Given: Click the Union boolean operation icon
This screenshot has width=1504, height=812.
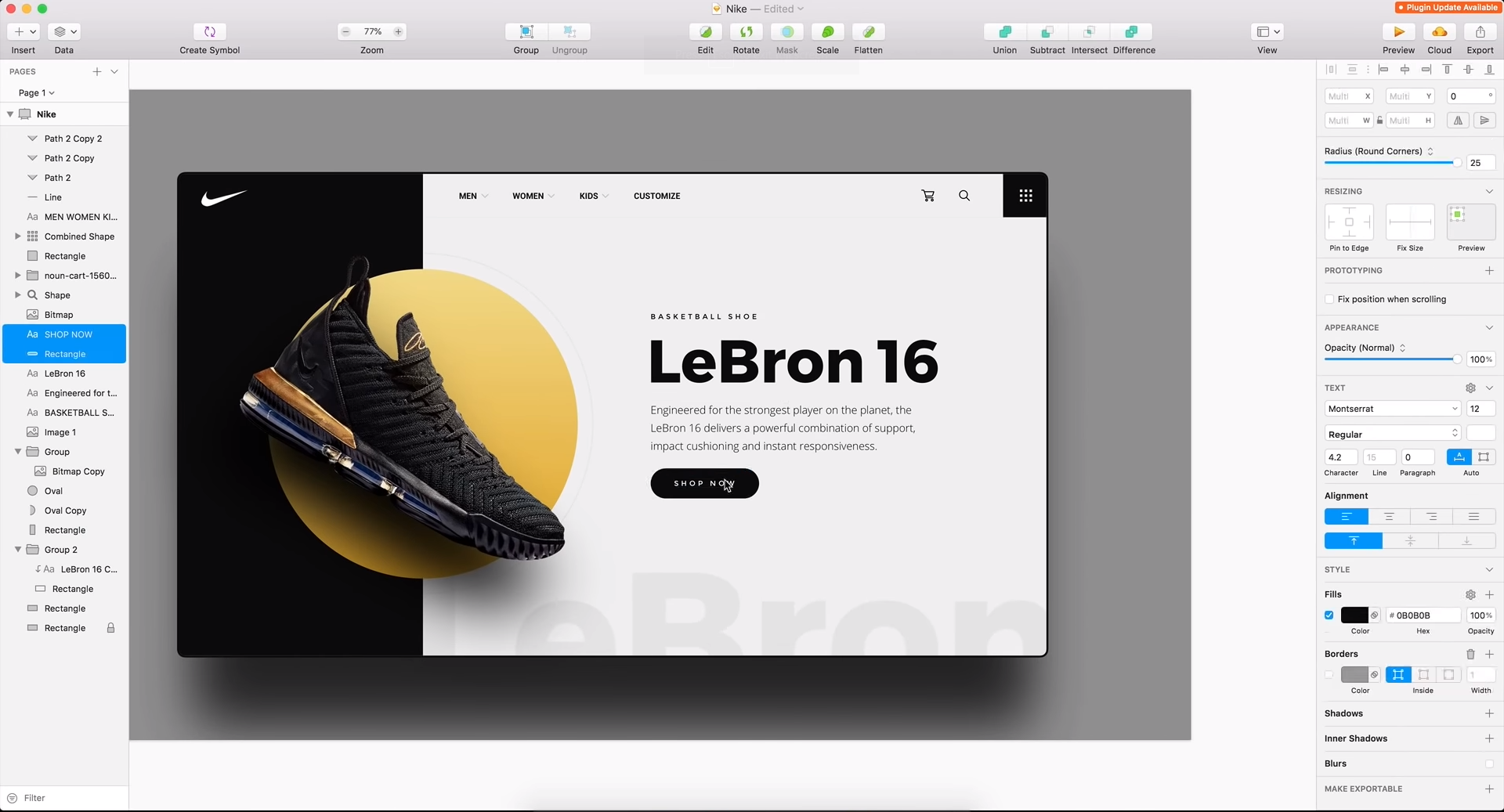Looking at the screenshot, I should point(1004,32).
